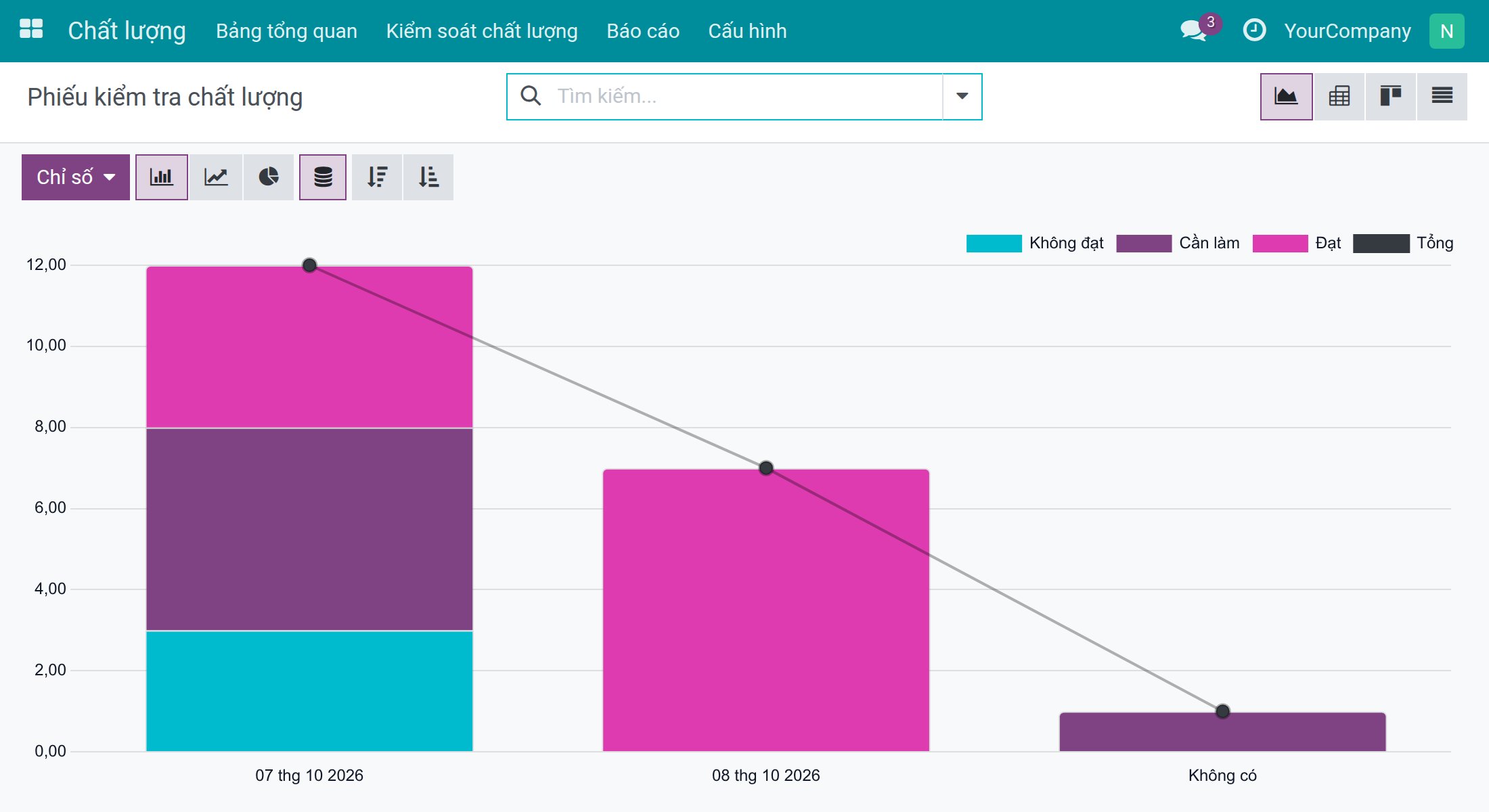Toggle the Đạt legend series
Viewport: 1489px width, 812px height.
[x=1297, y=243]
